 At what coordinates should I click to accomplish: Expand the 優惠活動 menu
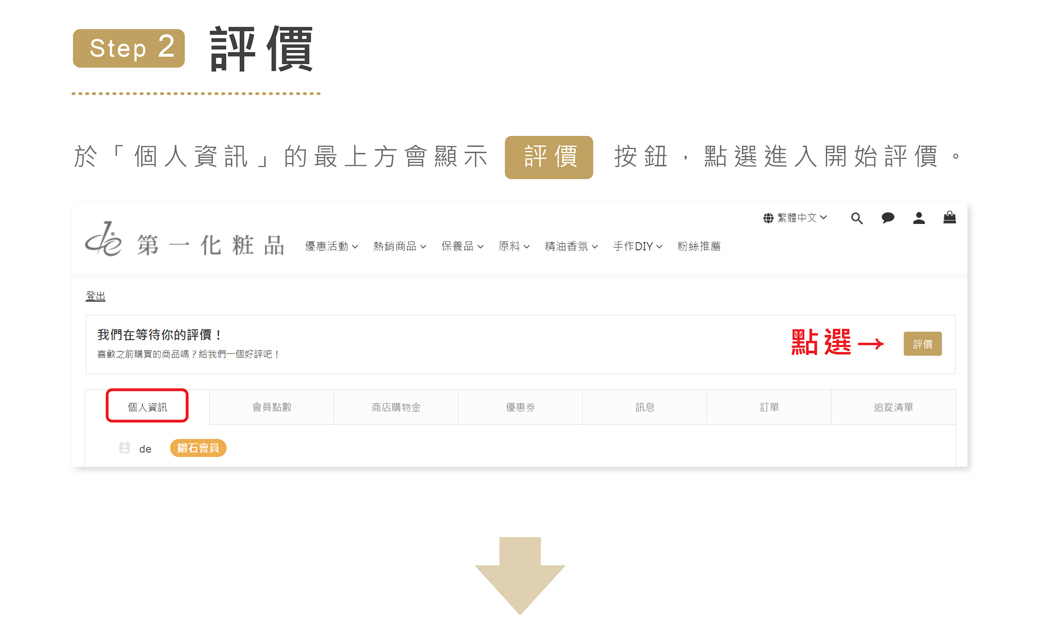point(332,246)
